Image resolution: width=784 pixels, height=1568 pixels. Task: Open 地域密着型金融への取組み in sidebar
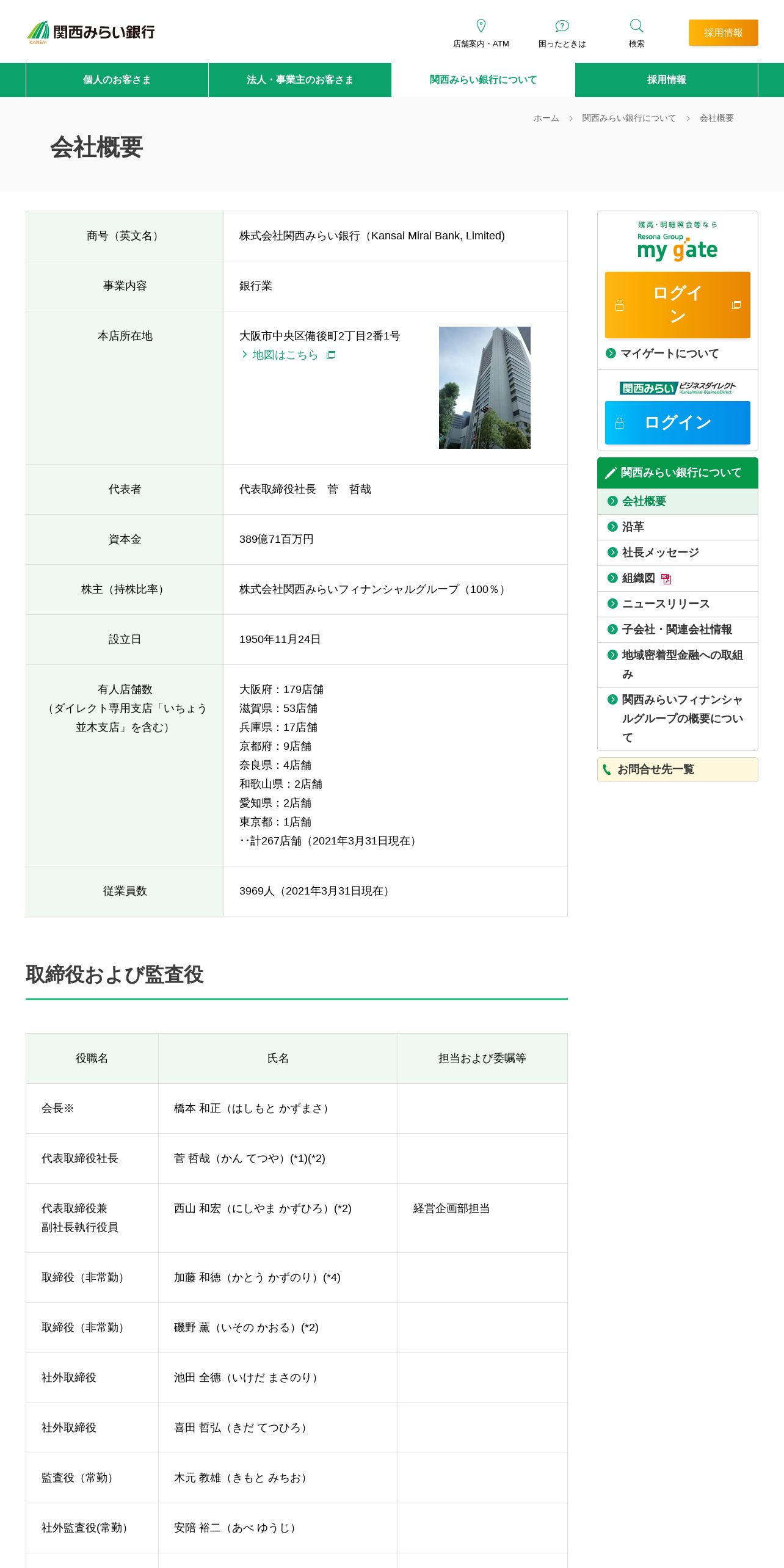click(x=678, y=665)
